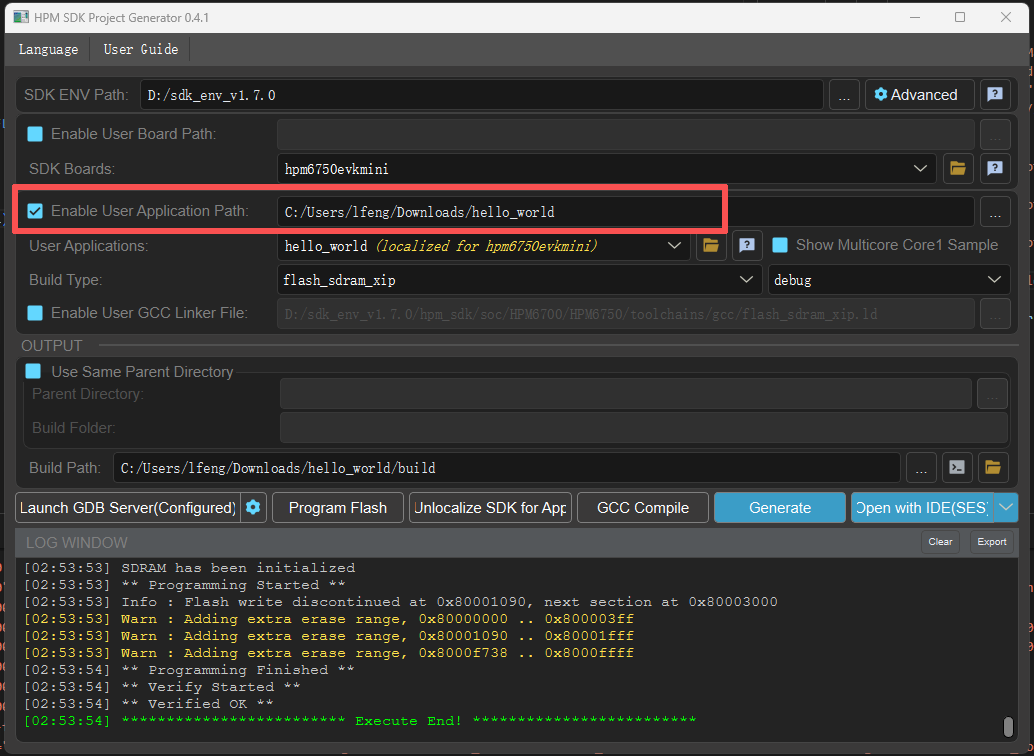Click GCC Compile button
Image resolution: width=1034 pixels, height=756 pixels.
[643, 507]
